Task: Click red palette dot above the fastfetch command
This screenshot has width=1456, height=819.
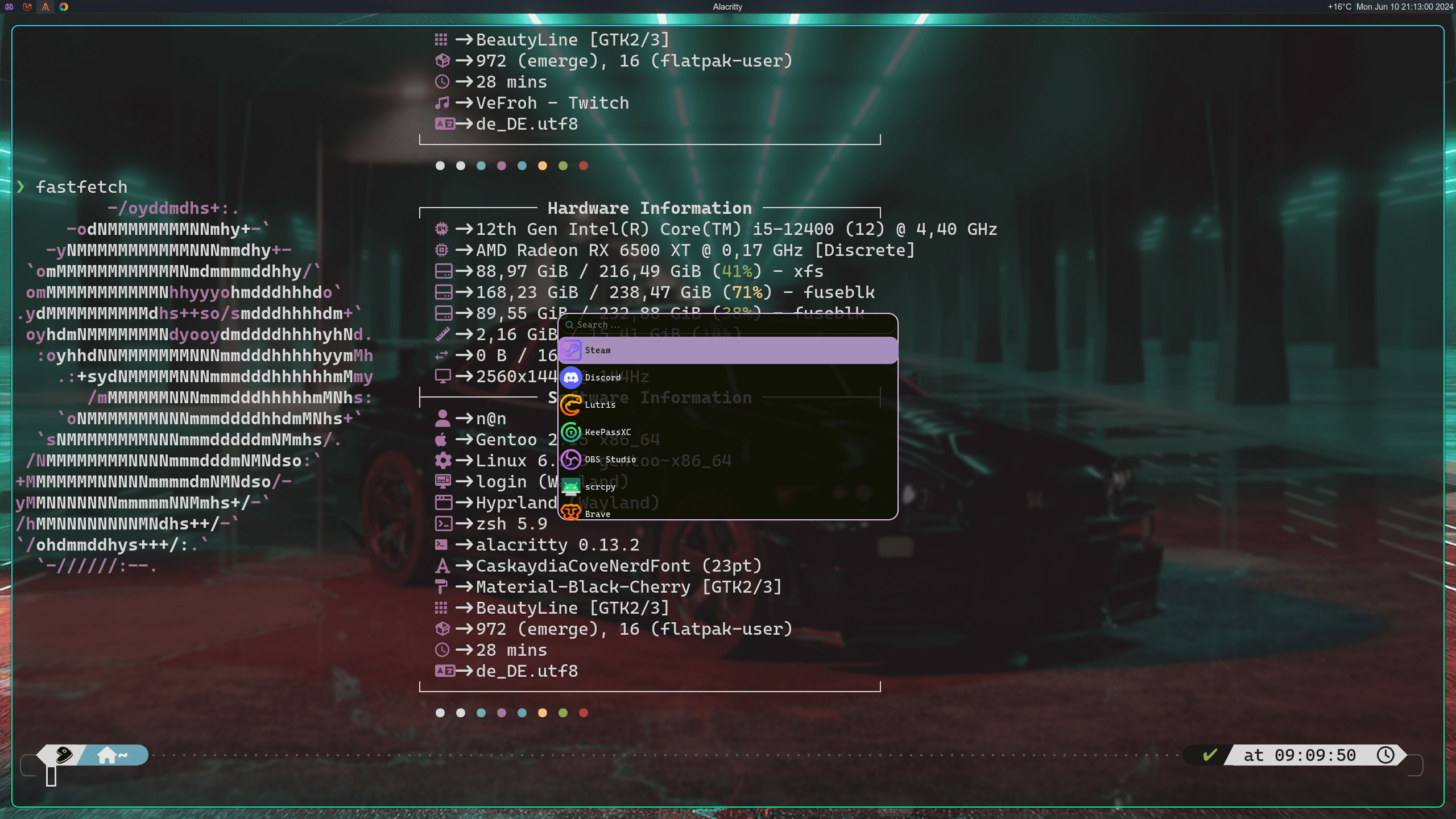Action: click(x=583, y=166)
